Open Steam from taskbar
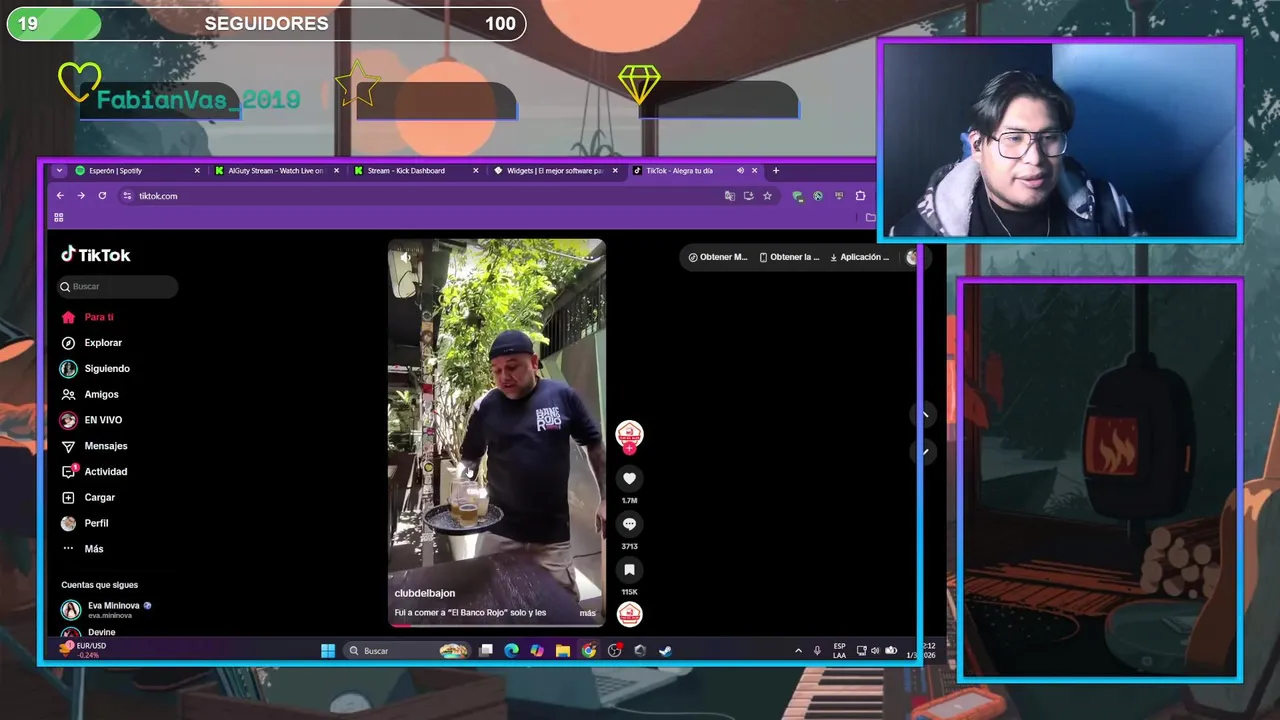 coord(665,651)
